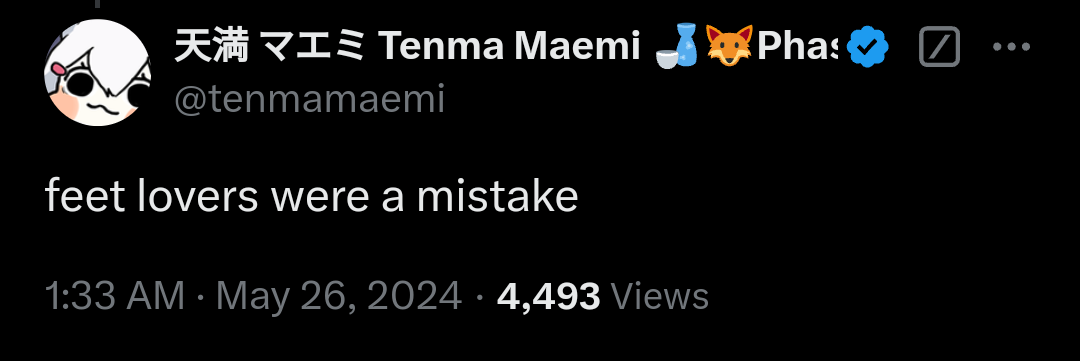Click the fox emoji in display name
Image resolution: width=1080 pixels, height=361 pixels.
coord(729,47)
